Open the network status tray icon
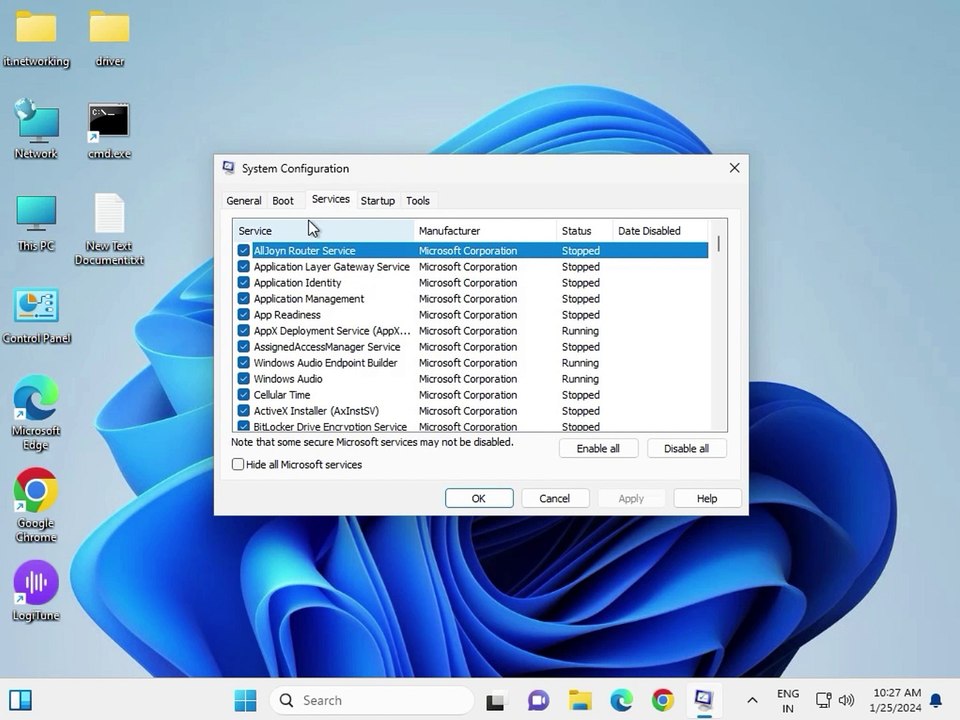This screenshot has width=960, height=720. (823, 700)
